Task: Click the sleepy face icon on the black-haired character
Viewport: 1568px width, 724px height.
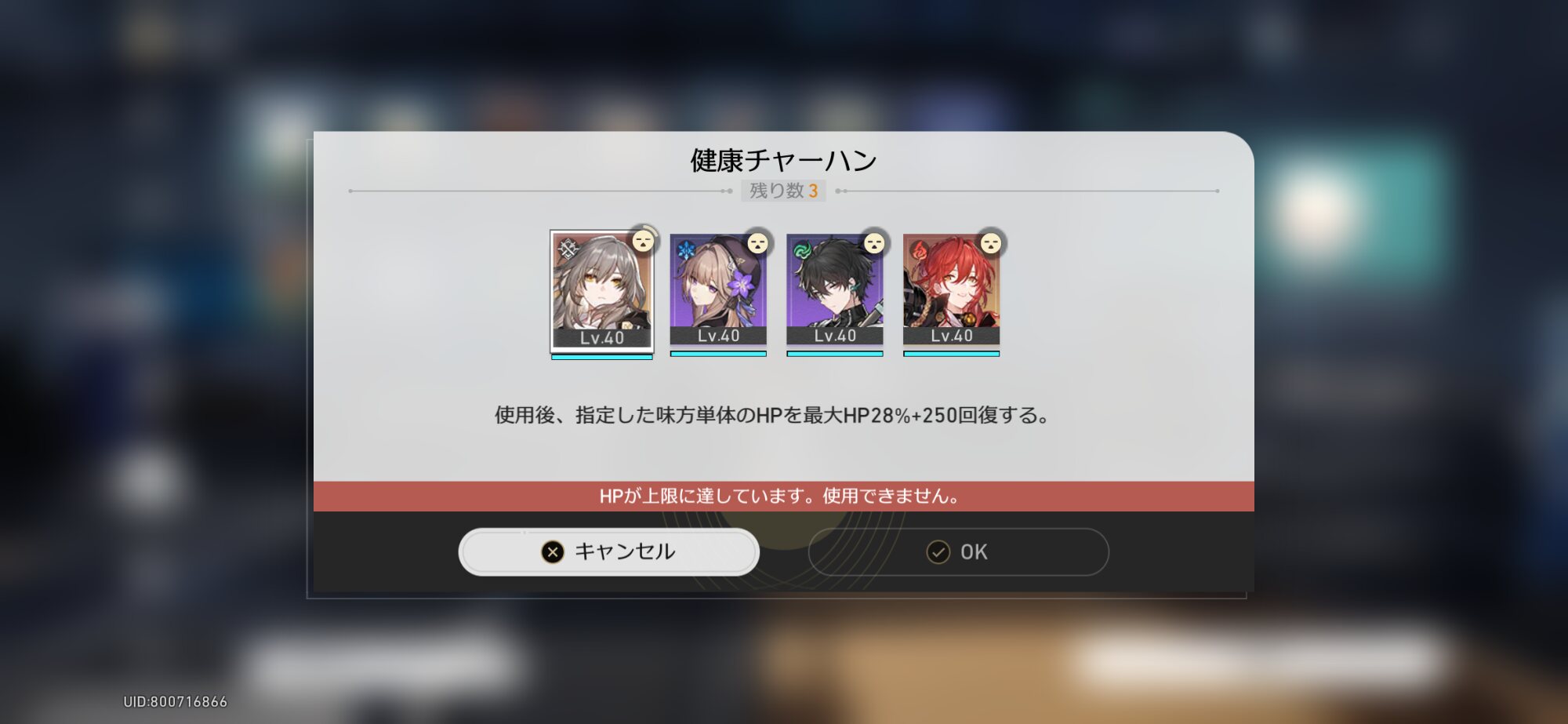Action: (874, 243)
